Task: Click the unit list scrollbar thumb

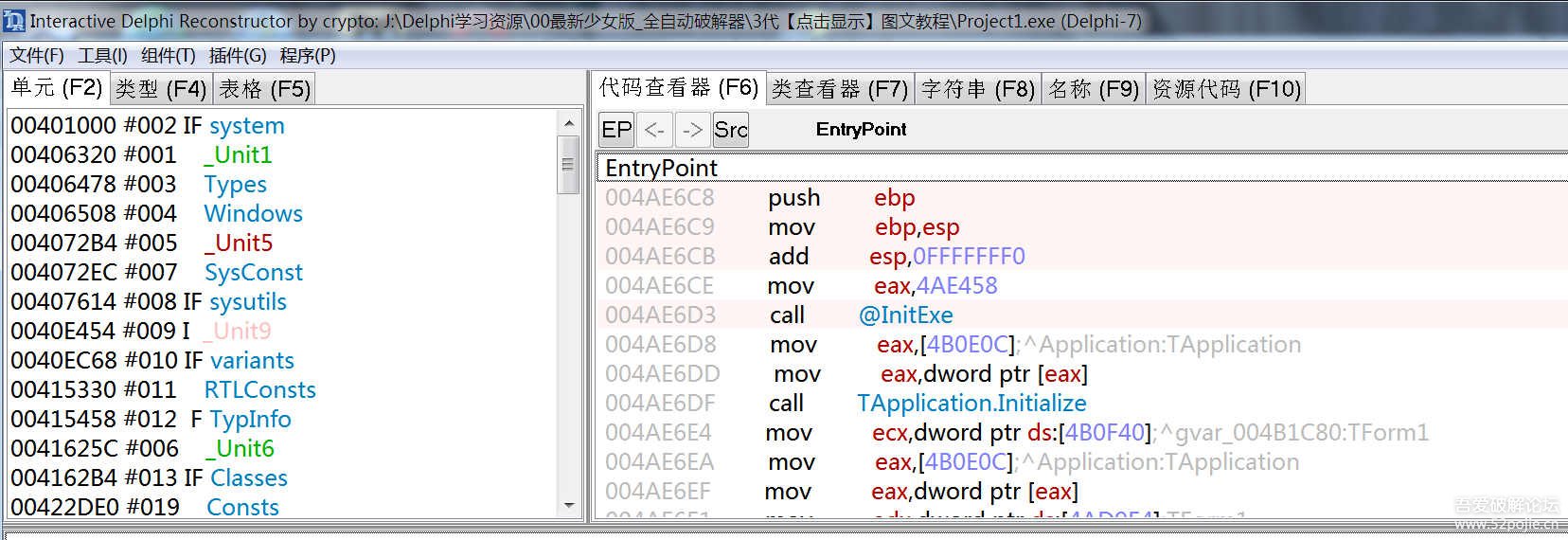Action: click(x=568, y=165)
